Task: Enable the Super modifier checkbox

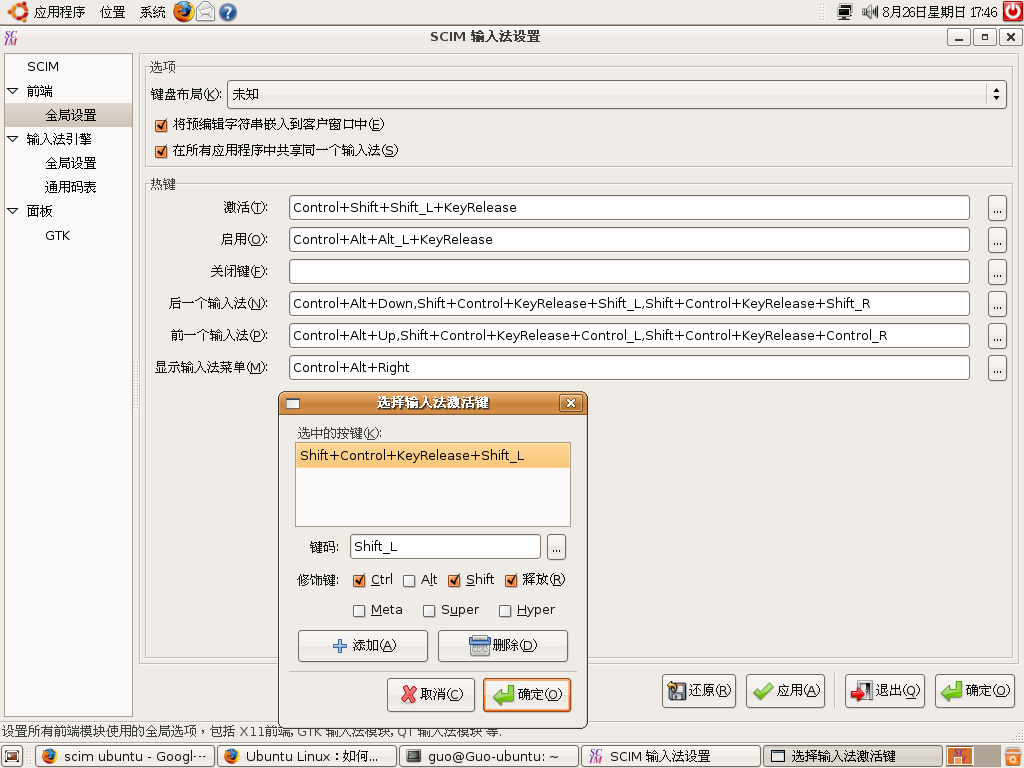Action: pos(428,611)
